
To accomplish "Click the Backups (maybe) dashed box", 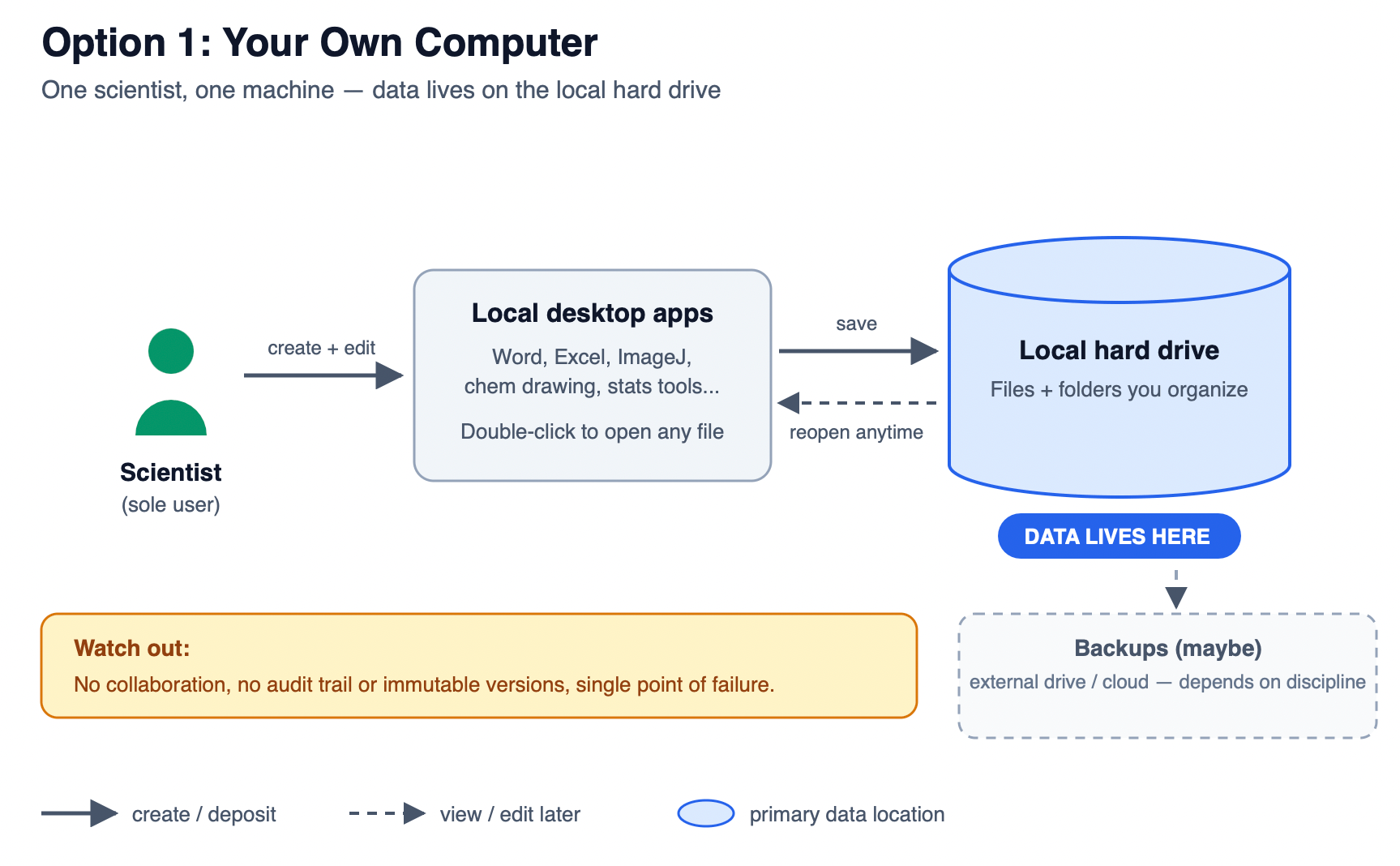I will [1167, 675].
